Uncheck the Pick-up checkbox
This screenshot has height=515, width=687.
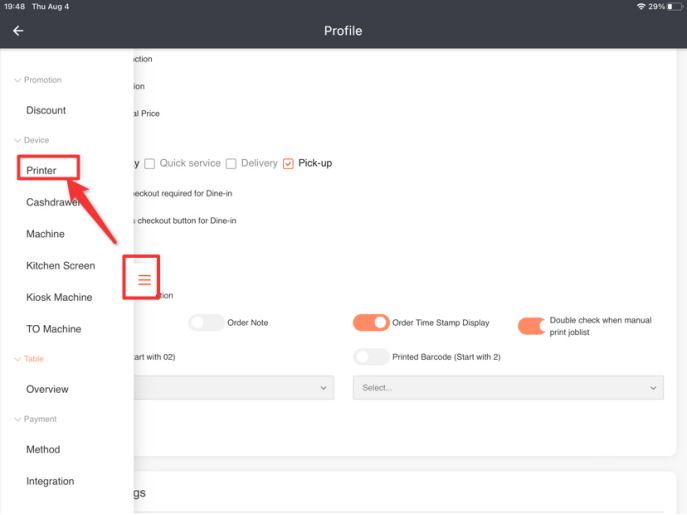288,163
